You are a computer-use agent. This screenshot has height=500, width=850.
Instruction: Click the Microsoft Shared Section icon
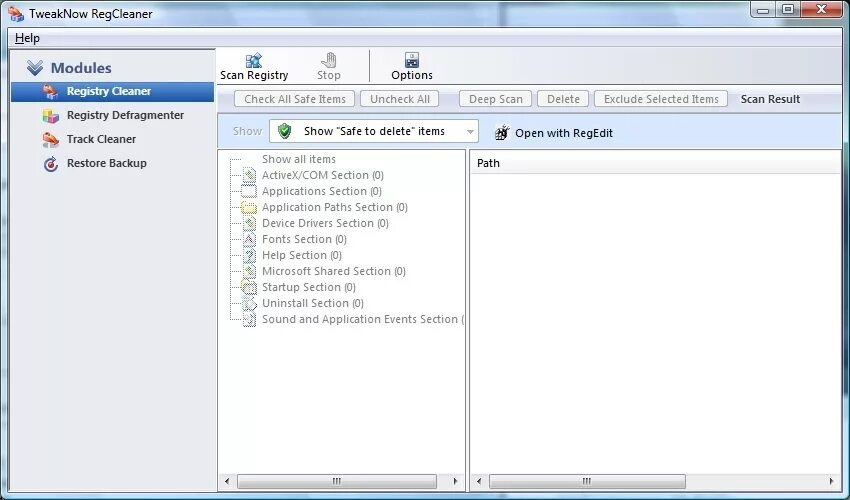(249, 271)
